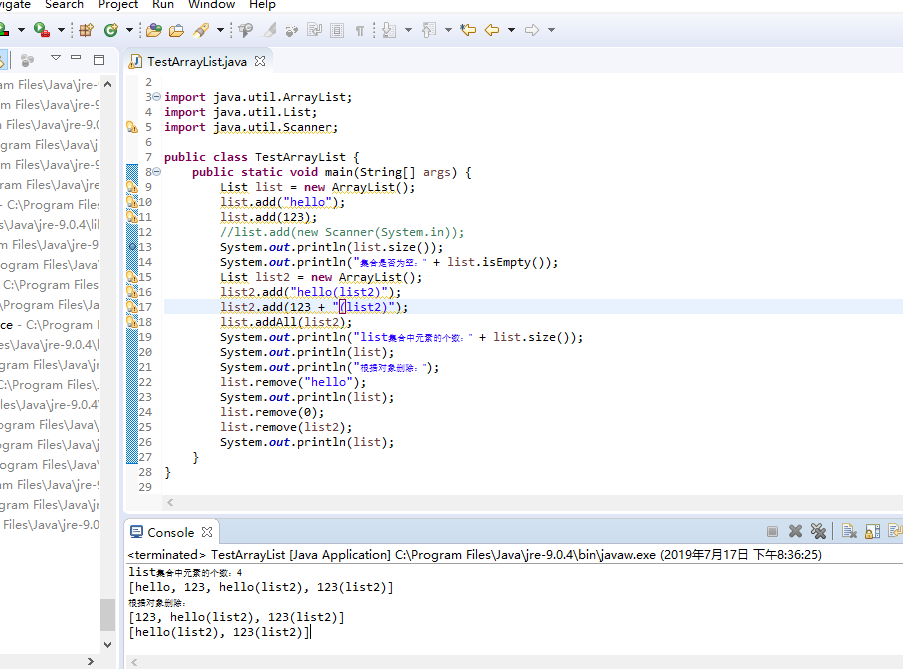Open Previous Annotation dropdown arrow

[448, 30]
